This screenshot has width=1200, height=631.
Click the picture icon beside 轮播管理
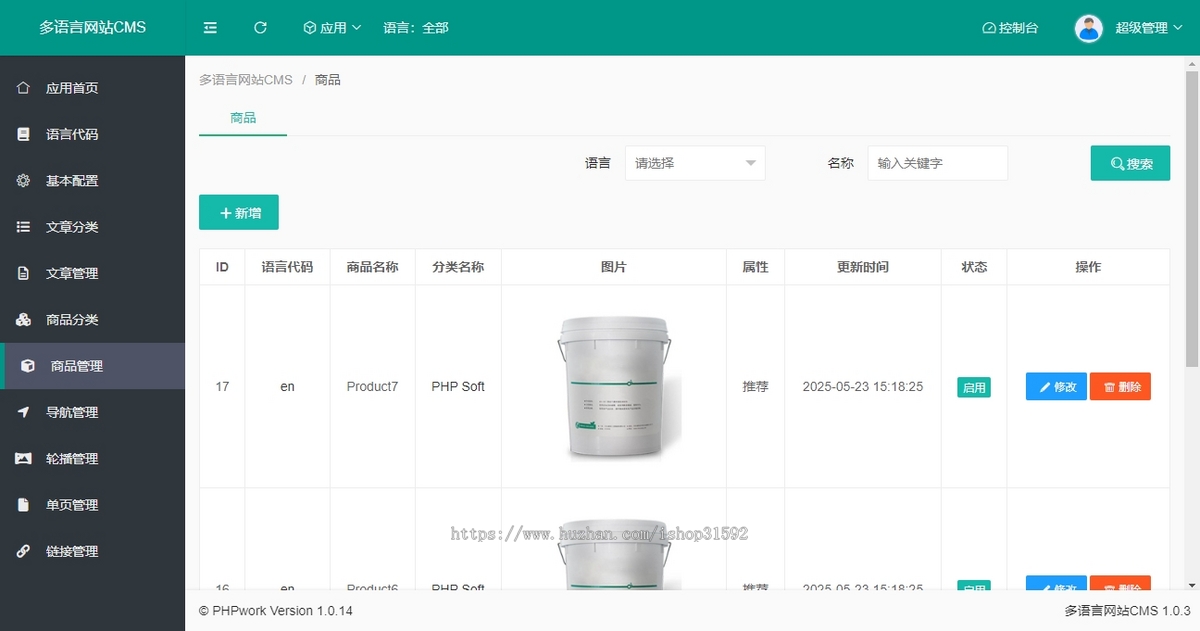[x=23, y=459]
